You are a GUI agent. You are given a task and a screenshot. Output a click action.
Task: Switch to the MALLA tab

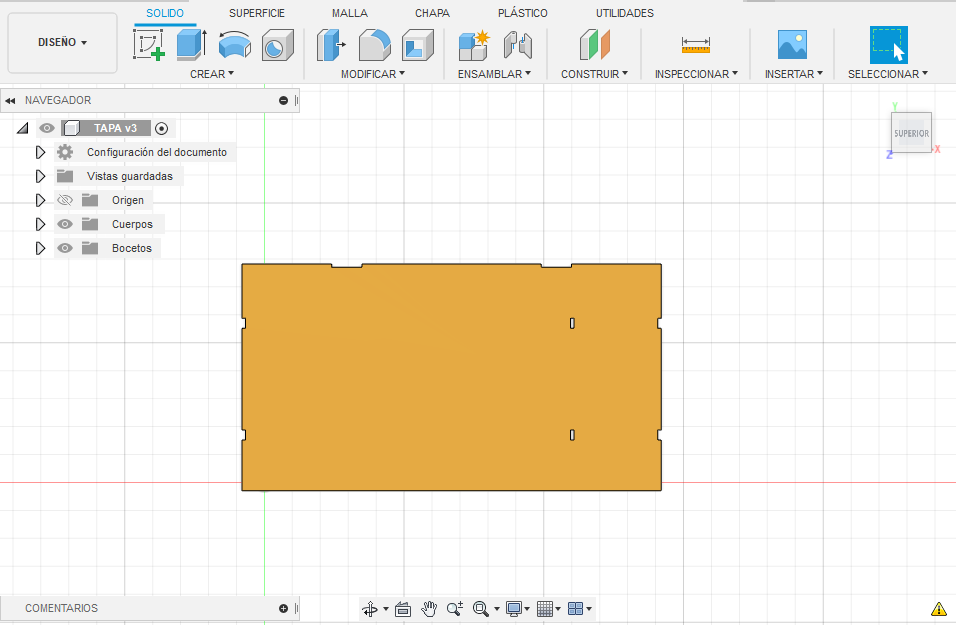tap(349, 13)
